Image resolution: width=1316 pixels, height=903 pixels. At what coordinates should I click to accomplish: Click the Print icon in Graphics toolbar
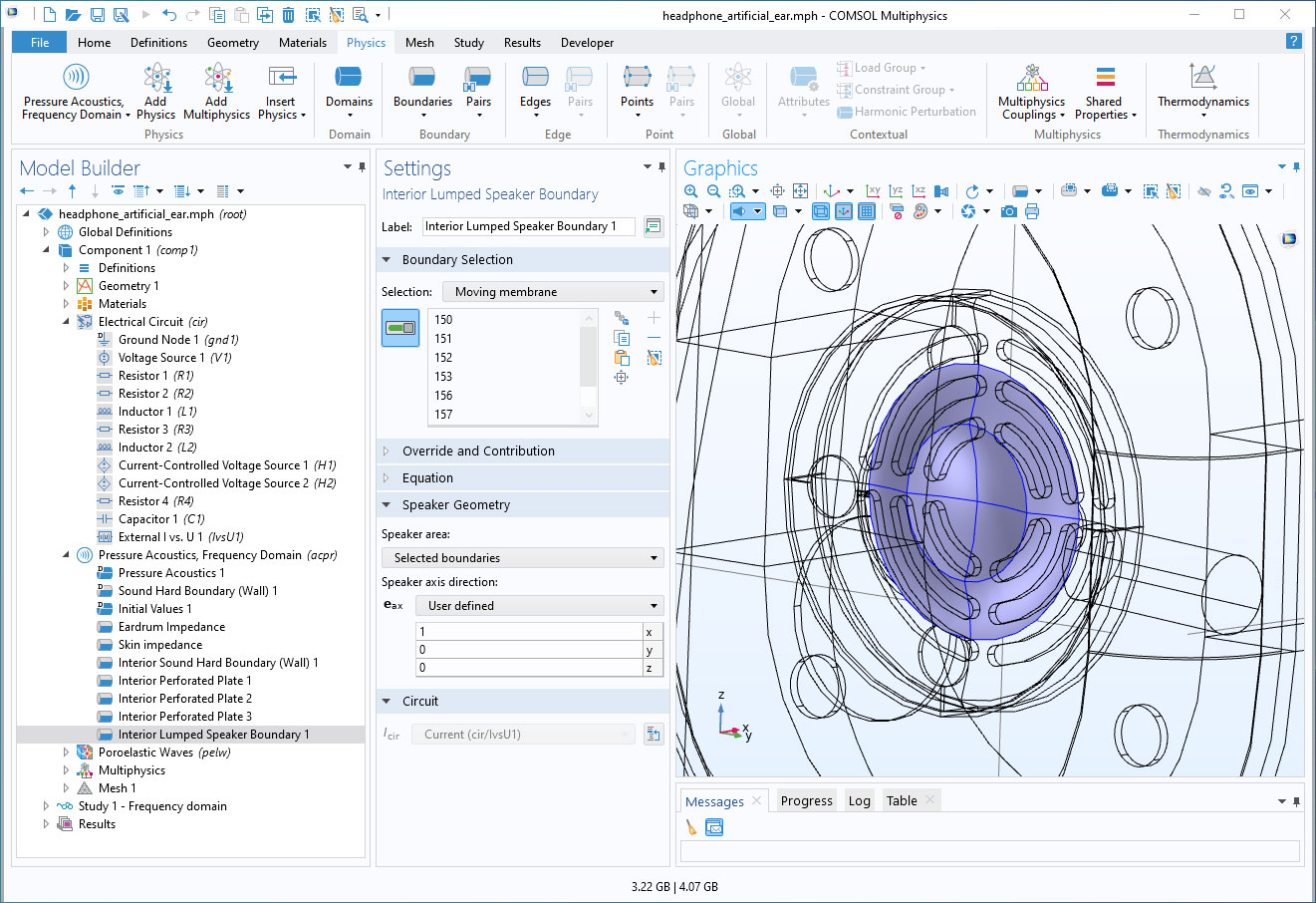coord(1032,211)
